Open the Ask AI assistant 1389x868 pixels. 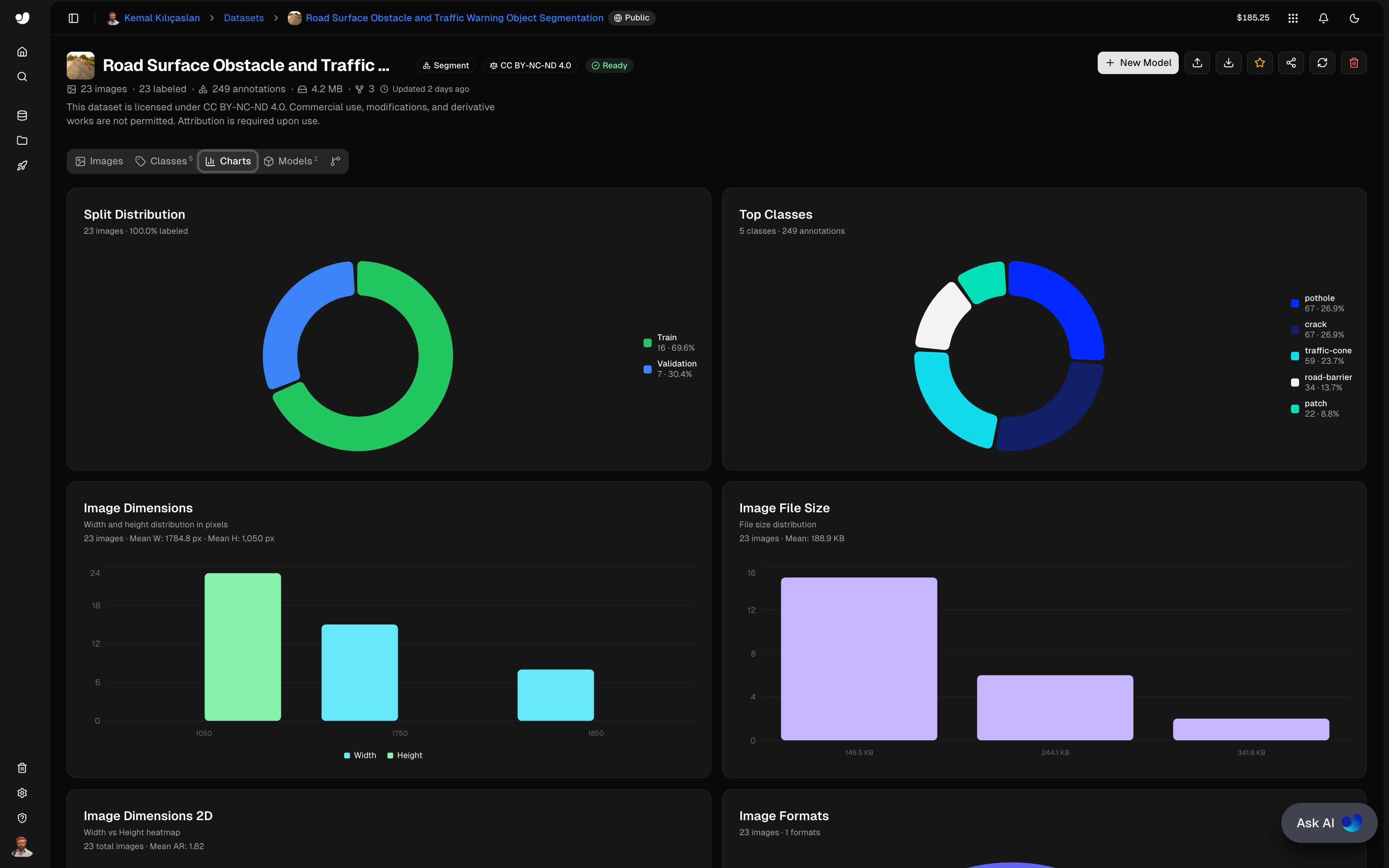click(x=1329, y=822)
